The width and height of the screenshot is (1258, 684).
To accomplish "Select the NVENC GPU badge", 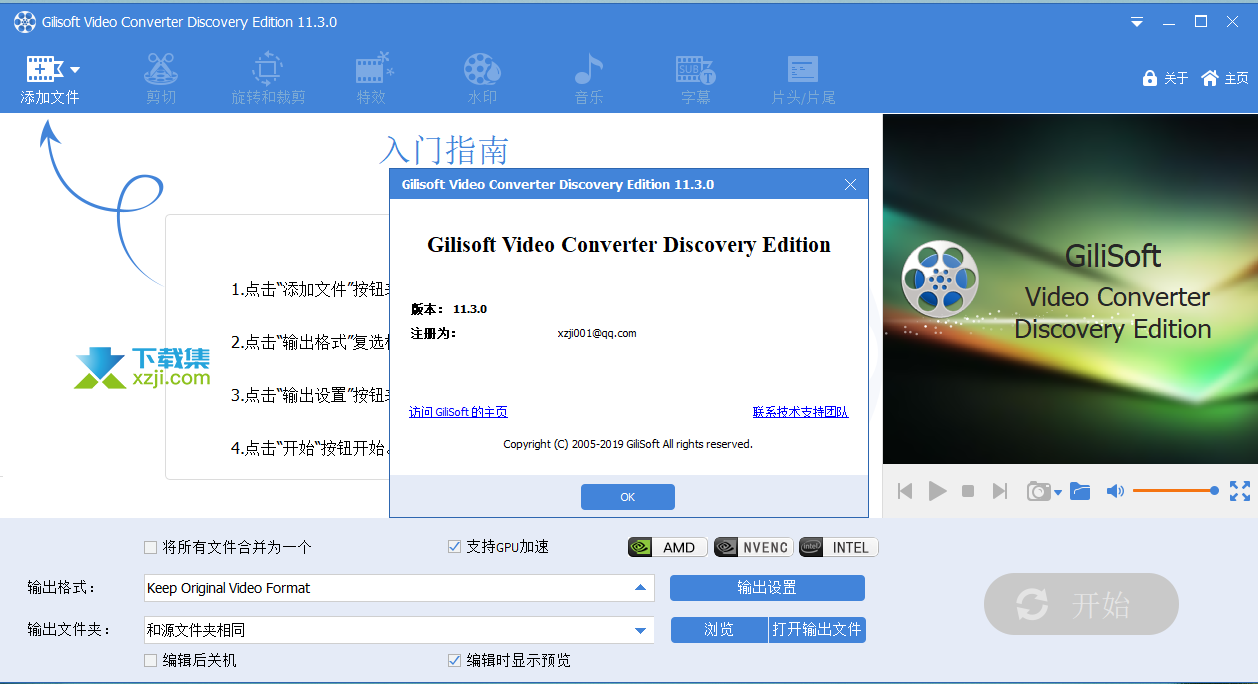I will tap(753, 547).
